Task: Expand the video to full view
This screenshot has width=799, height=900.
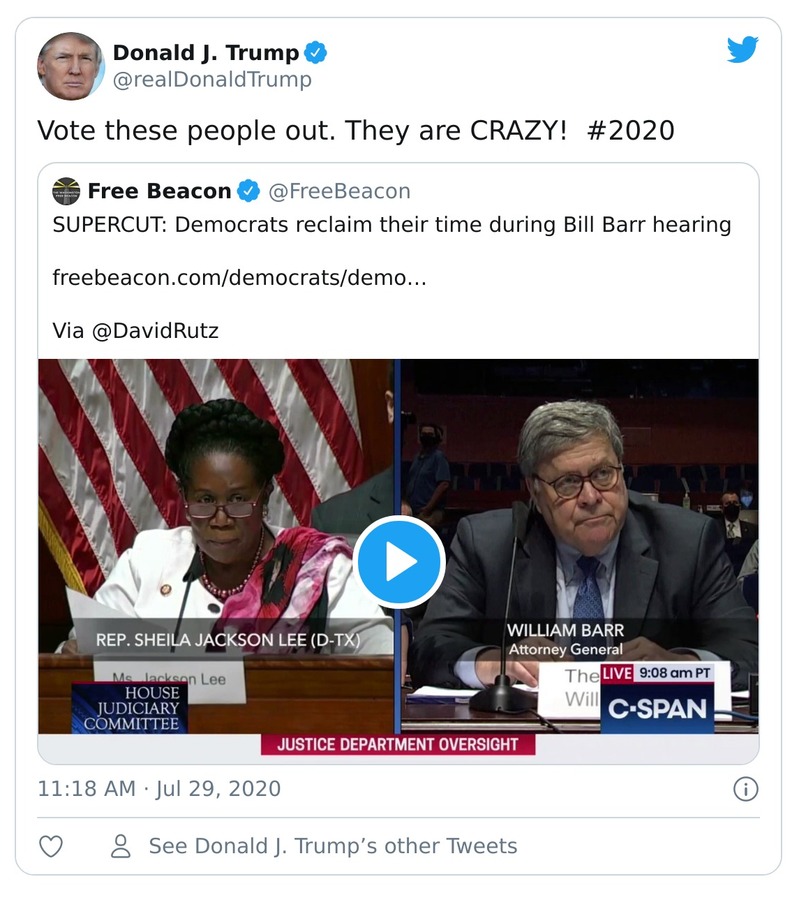Action: (x=399, y=562)
